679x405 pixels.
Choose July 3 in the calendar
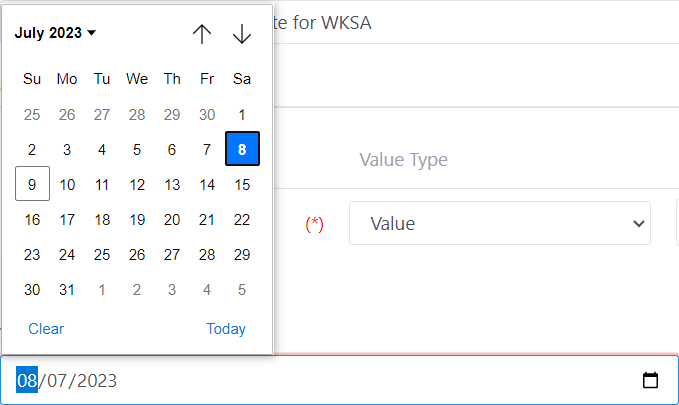pos(67,150)
